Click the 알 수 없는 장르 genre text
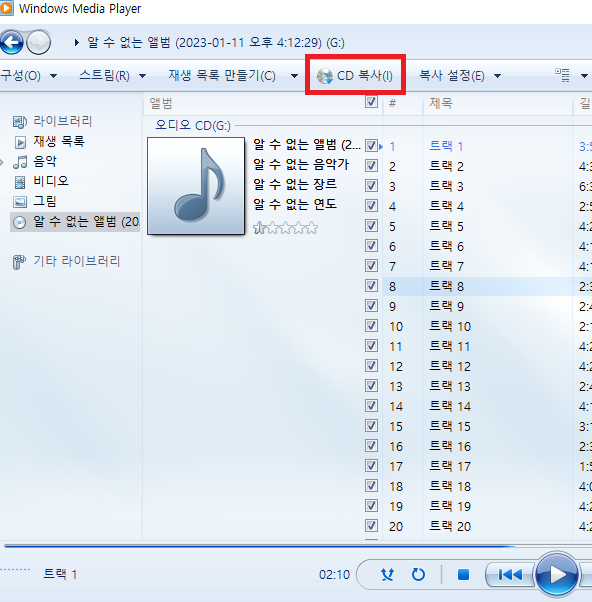The height and width of the screenshot is (602, 592). (x=295, y=184)
